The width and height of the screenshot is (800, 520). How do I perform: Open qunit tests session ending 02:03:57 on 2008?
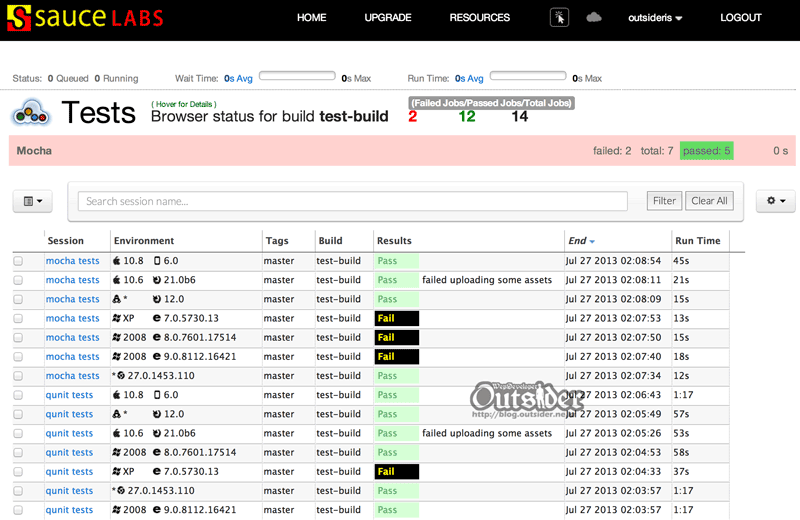[x=69, y=510]
